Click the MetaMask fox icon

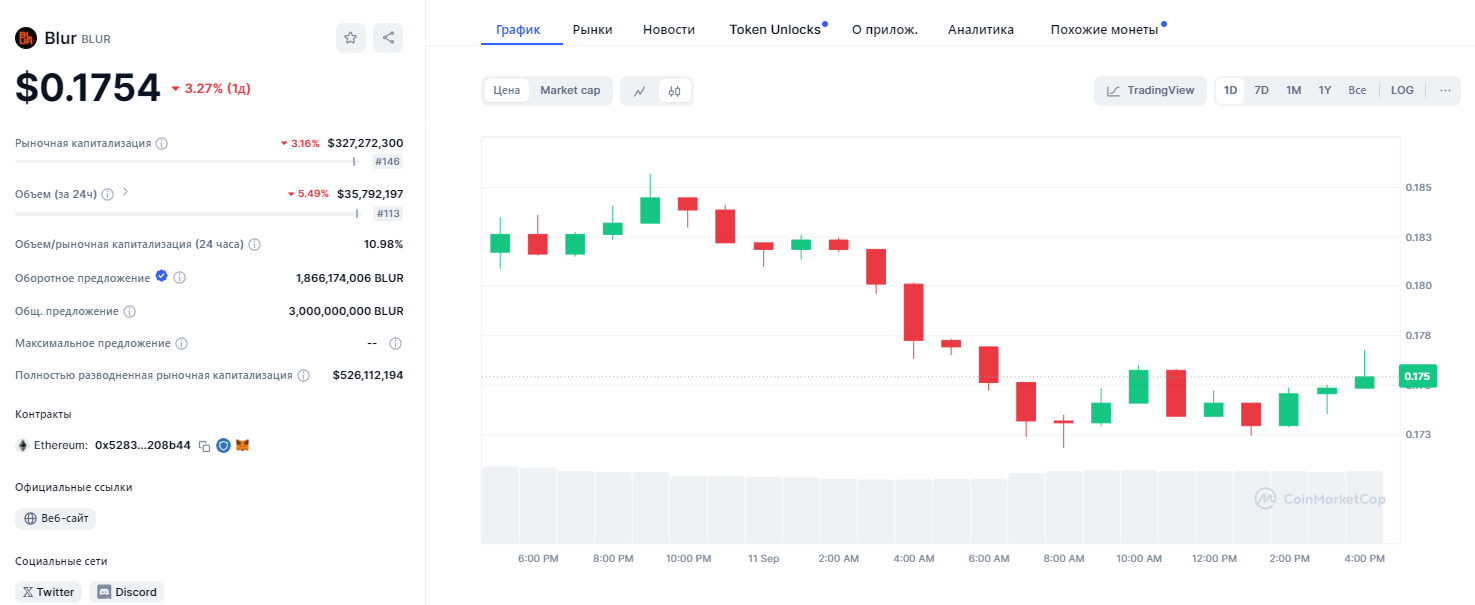[x=242, y=445]
